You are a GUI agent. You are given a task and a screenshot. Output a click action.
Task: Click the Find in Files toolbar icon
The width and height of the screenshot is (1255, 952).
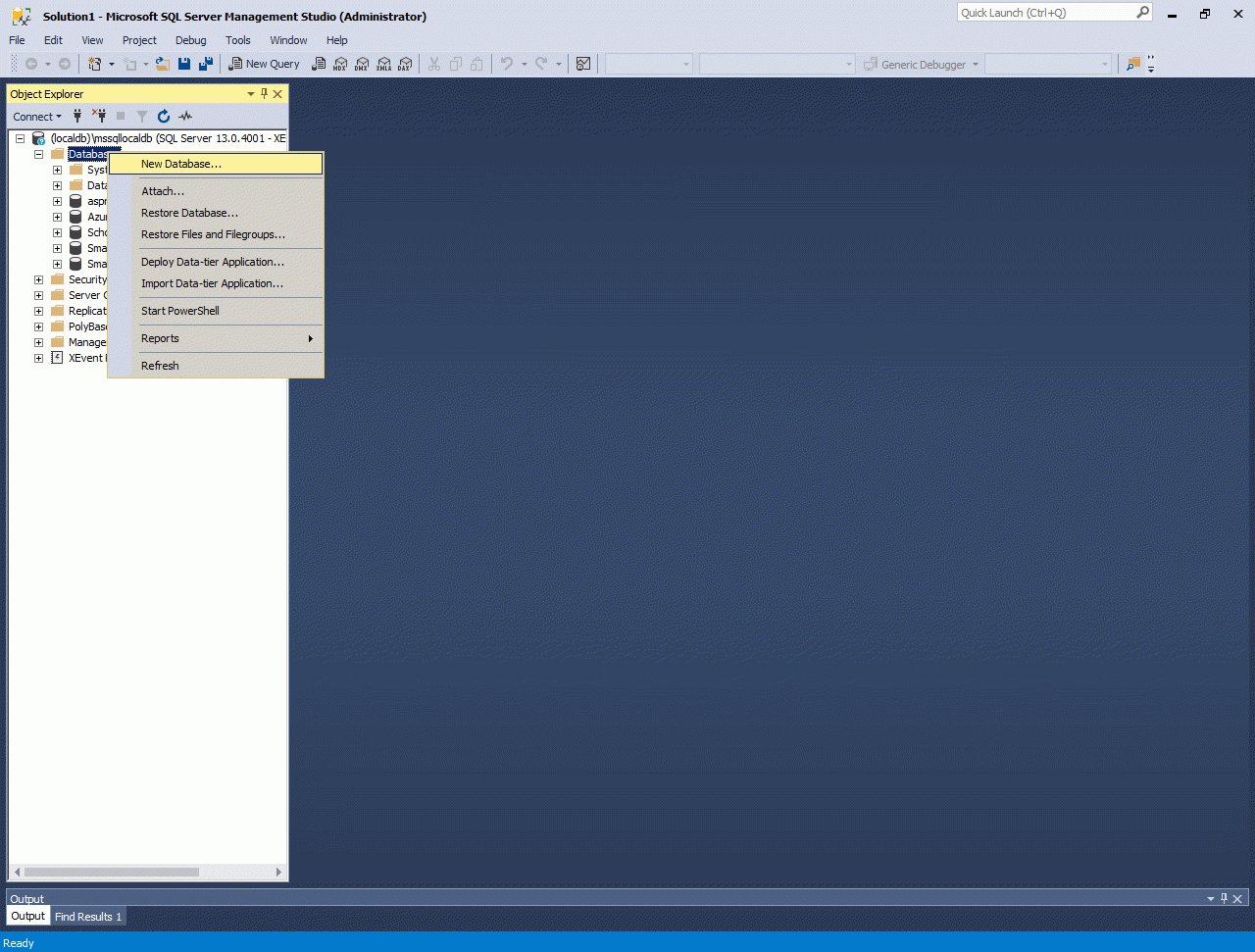pyautogui.click(x=1133, y=64)
